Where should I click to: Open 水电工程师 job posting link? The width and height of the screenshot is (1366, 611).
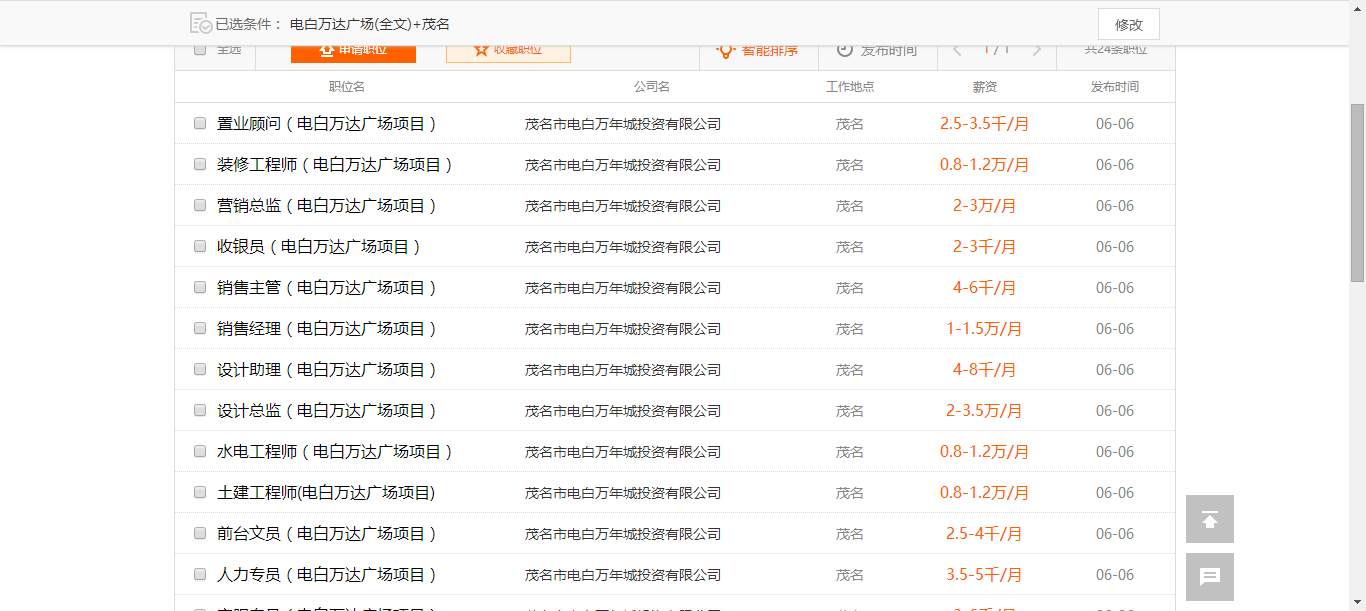tap(335, 452)
